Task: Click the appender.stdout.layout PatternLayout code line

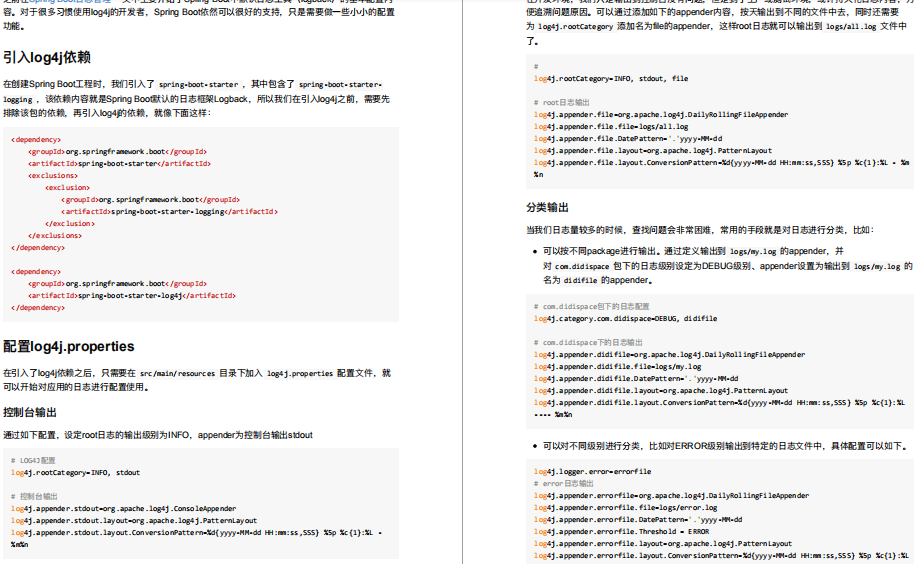Action: pos(133,520)
